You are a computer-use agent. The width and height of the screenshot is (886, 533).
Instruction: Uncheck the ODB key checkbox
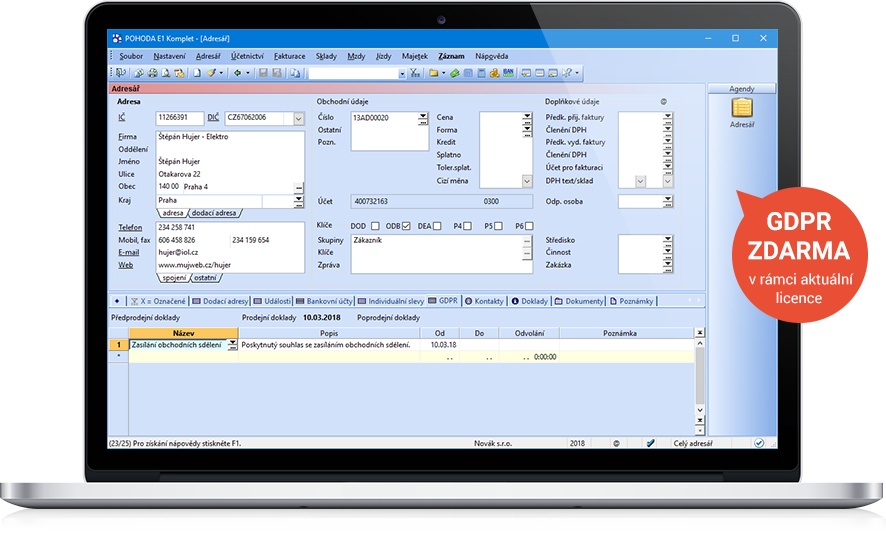click(407, 226)
